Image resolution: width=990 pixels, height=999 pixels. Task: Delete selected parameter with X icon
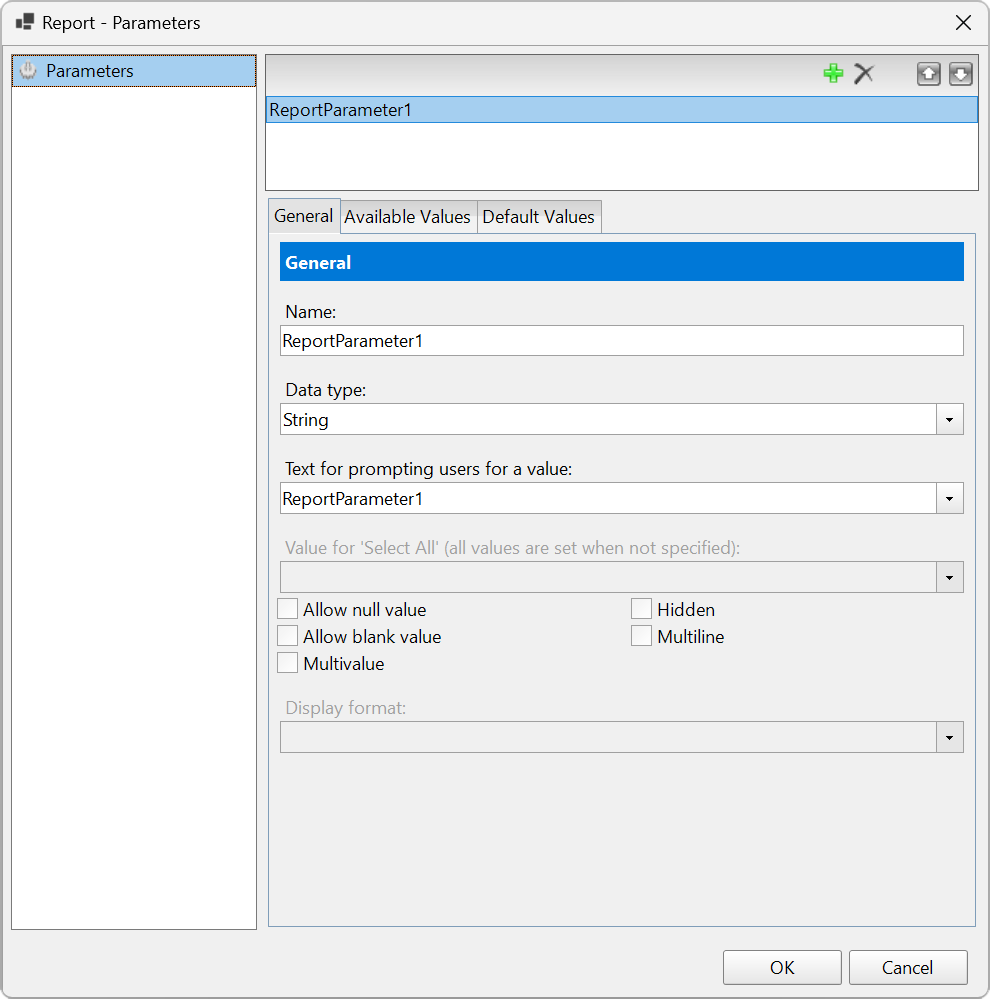pyautogui.click(x=864, y=73)
